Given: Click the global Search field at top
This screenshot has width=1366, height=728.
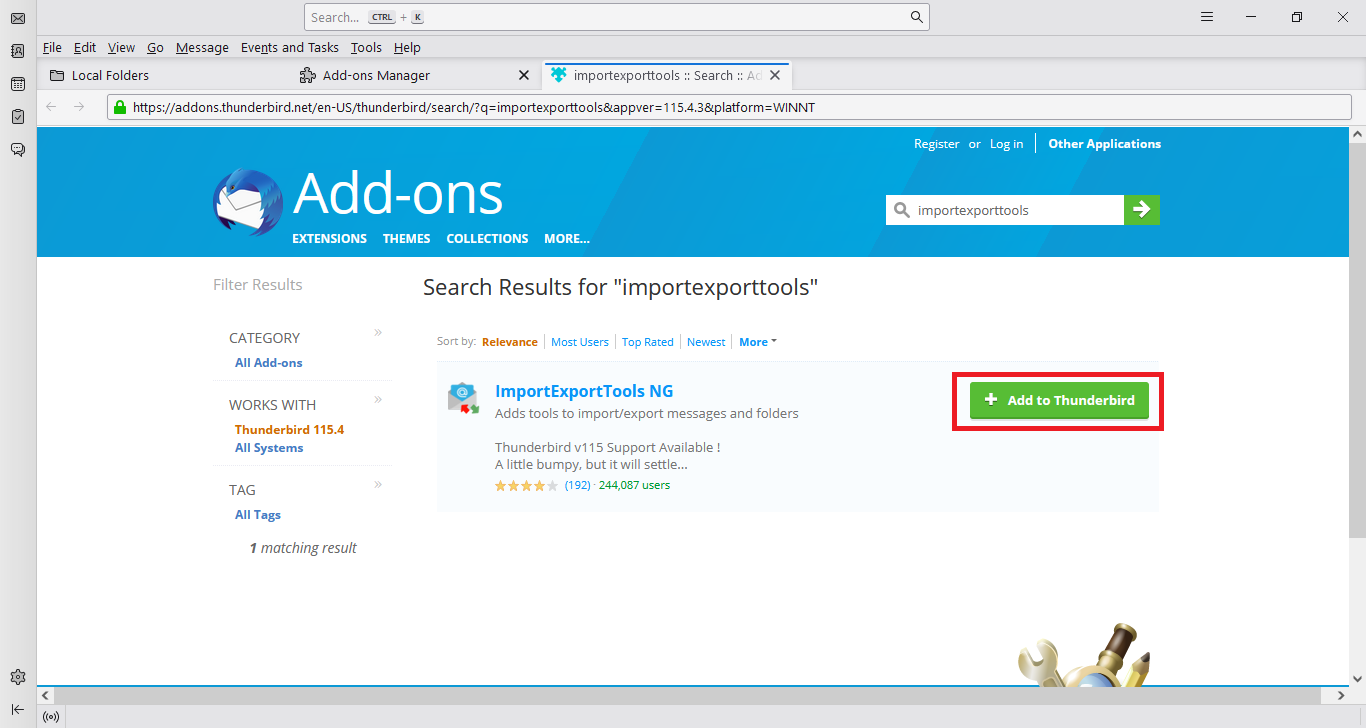Looking at the screenshot, I should (x=616, y=17).
